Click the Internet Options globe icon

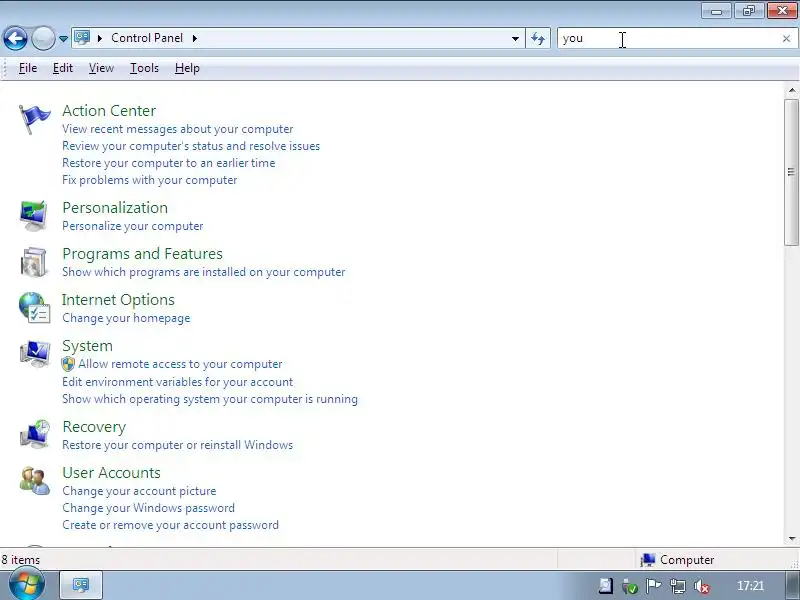pyautogui.click(x=34, y=308)
